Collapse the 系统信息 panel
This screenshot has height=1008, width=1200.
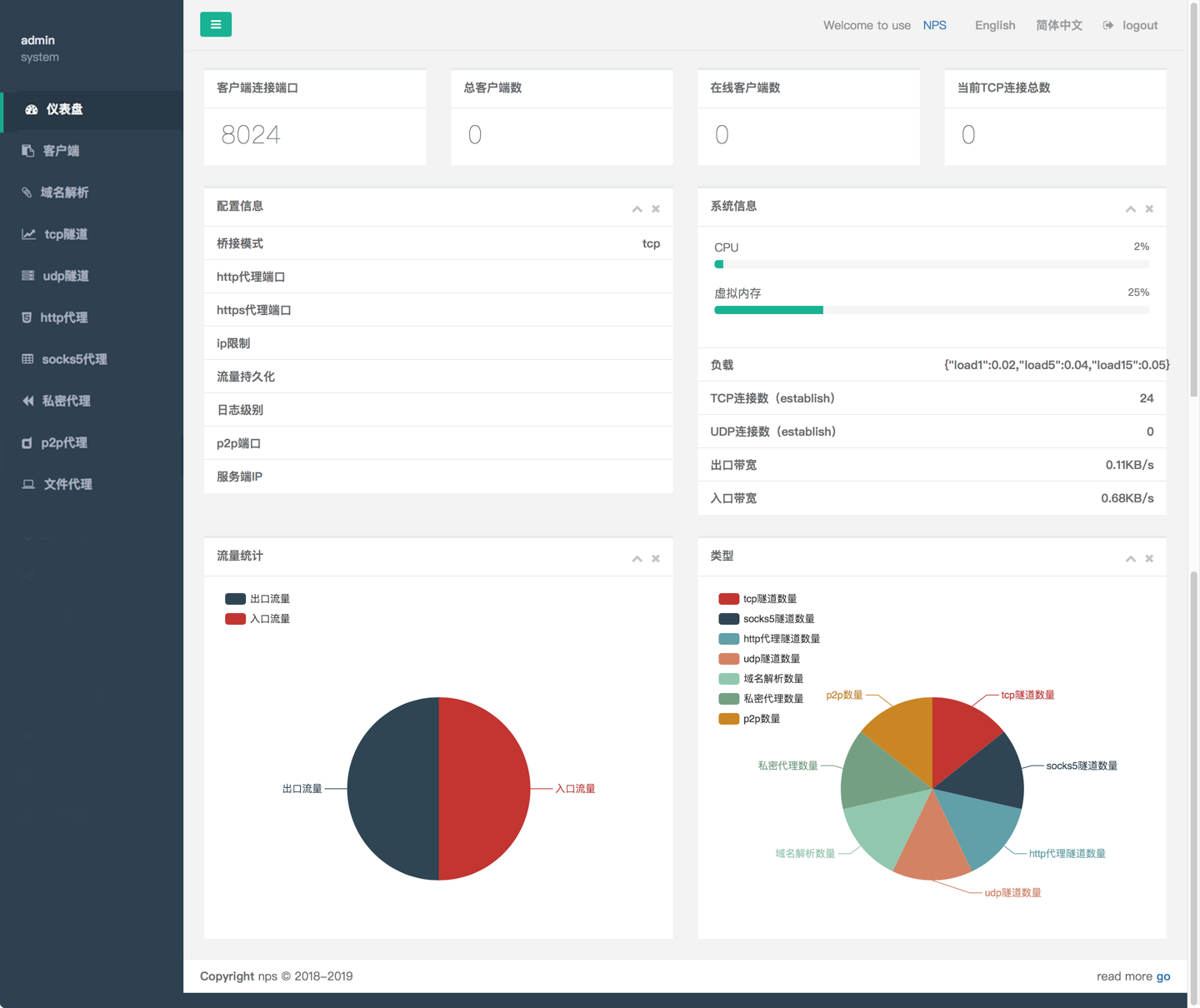pos(1130,209)
